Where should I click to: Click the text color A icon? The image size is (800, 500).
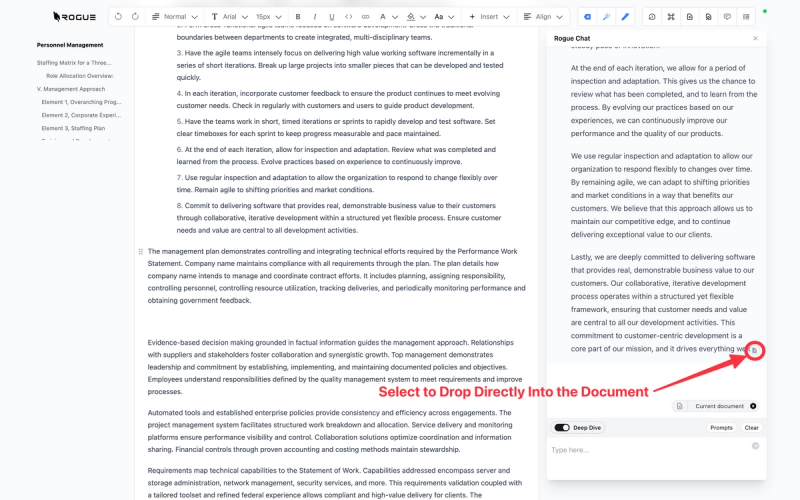(x=383, y=17)
